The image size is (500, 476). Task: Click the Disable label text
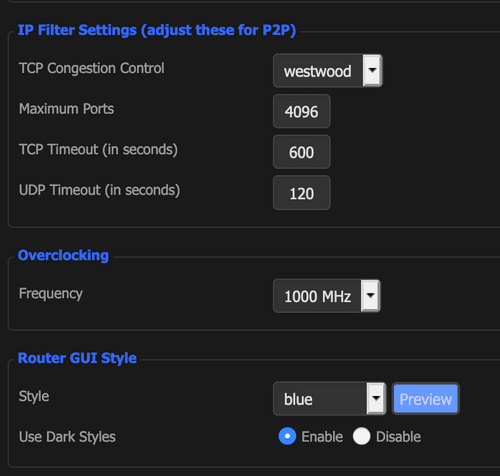398,437
